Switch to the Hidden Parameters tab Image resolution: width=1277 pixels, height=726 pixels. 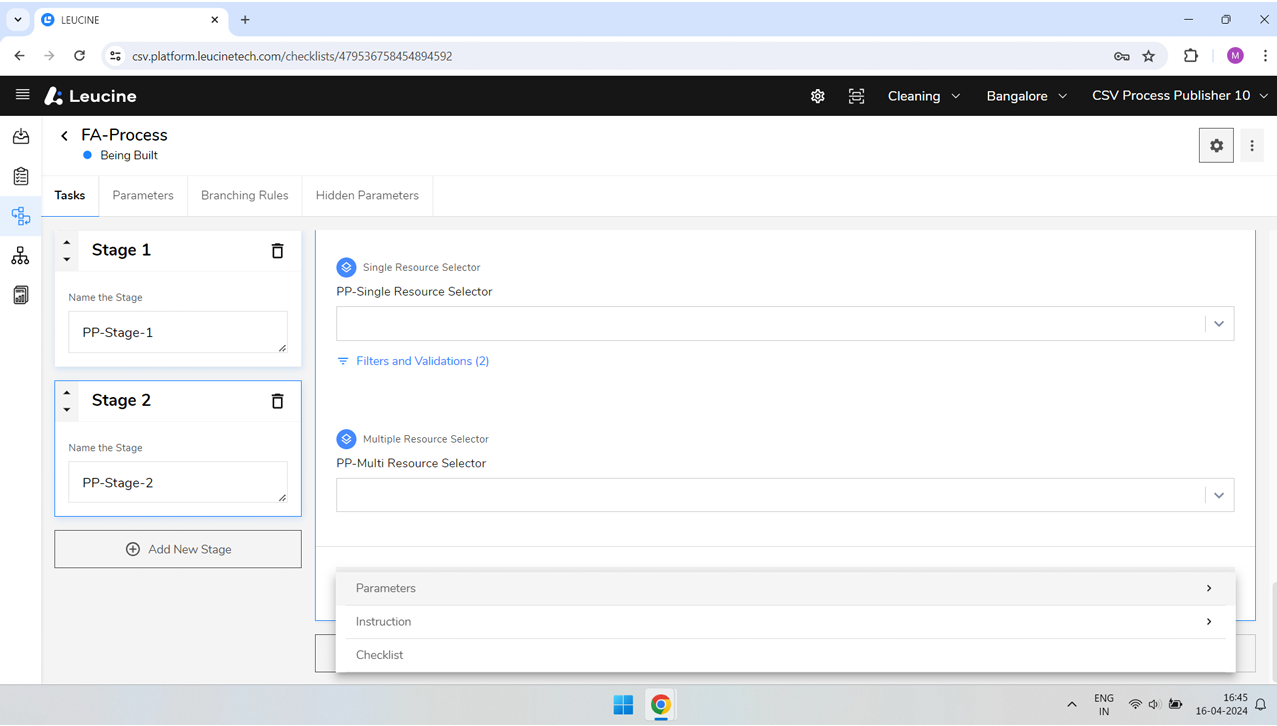pyautogui.click(x=367, y=195)
